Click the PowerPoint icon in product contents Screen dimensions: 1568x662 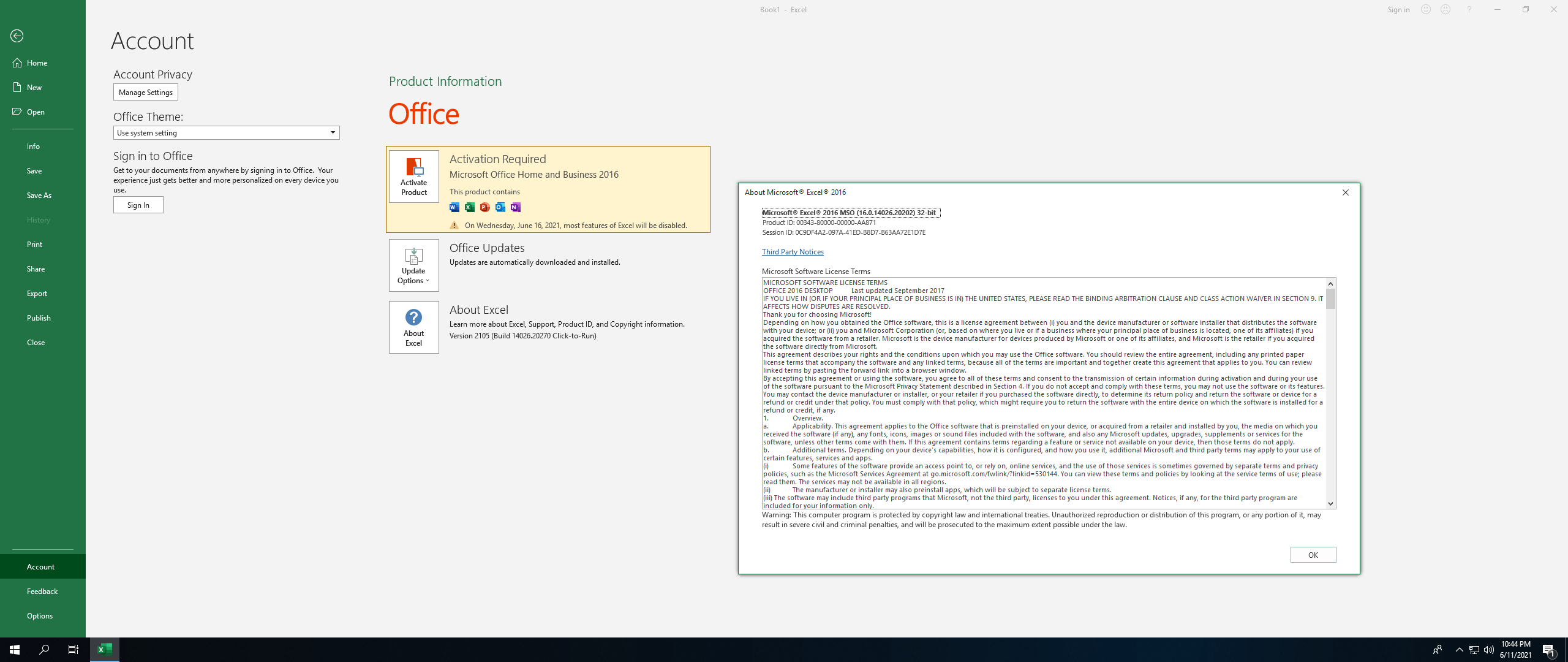(485, 207)
